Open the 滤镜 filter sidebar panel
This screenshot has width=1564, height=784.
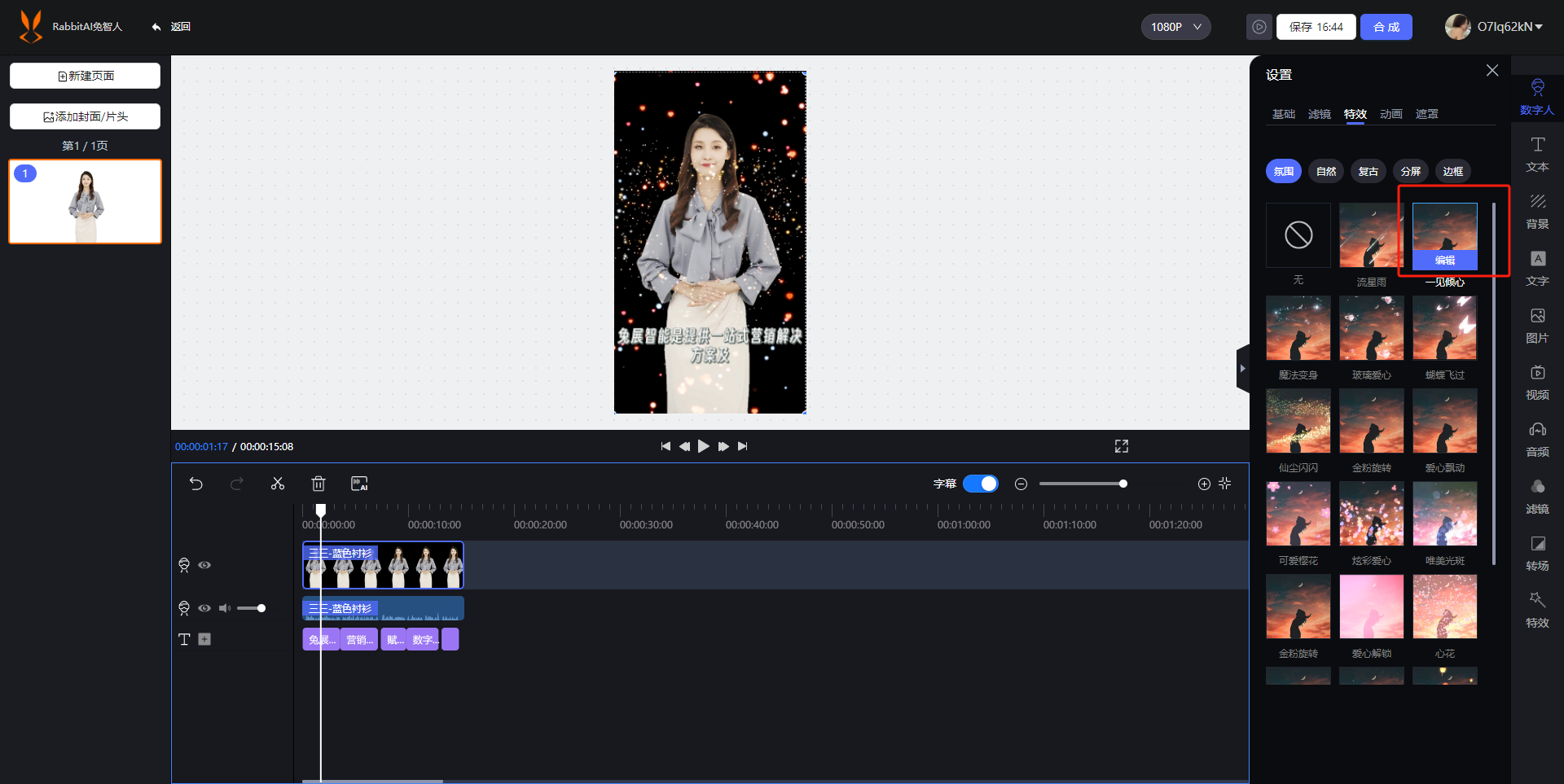(x=1537, y=496)
